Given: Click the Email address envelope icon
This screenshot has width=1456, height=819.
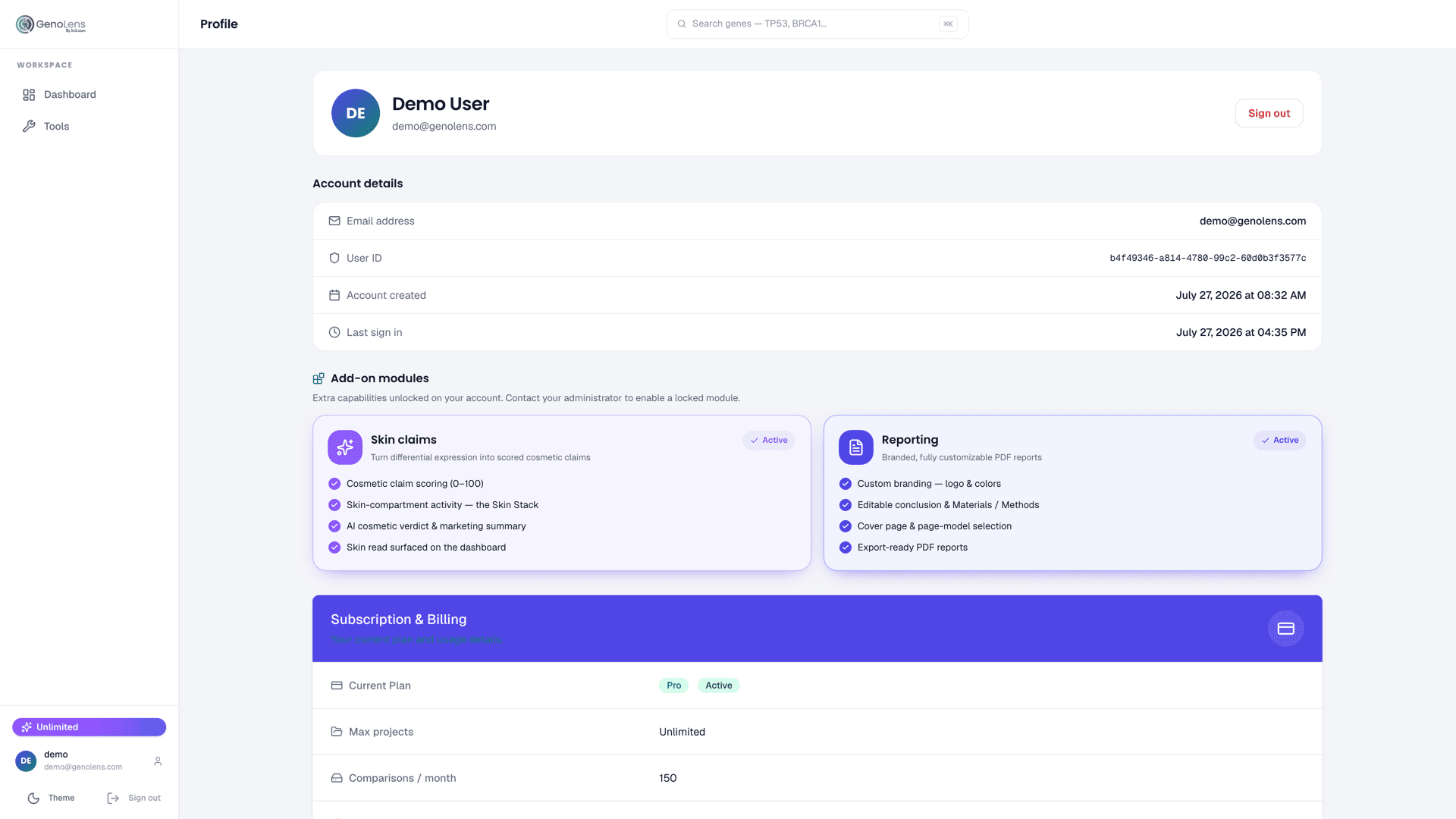Looking at the screenshot, I should [x=334, y=221].
